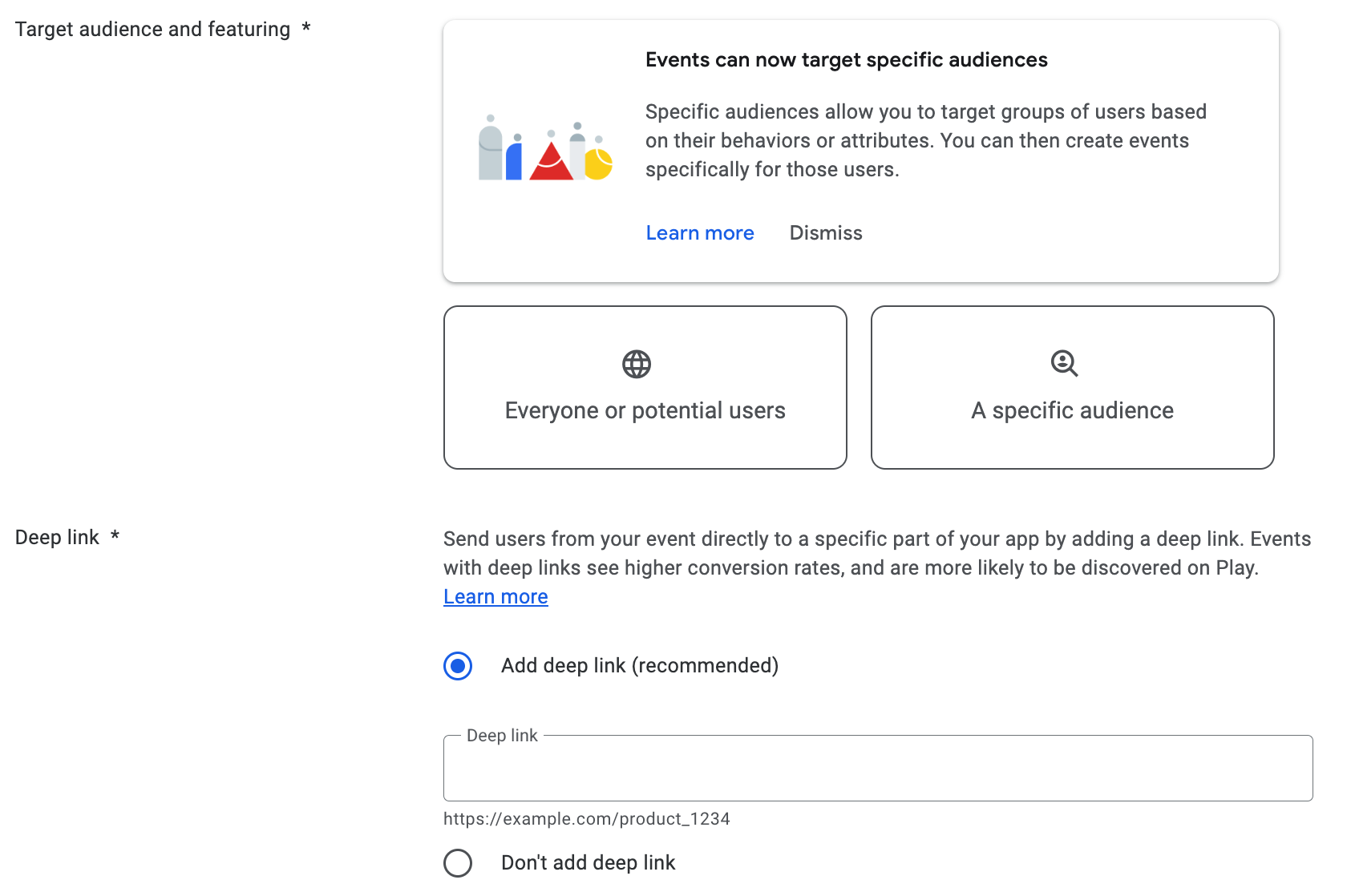The height and width of the screenshot is (896, 1347).
Task: Open Learn more about specific audiences
Action: pyautogui.click(x=700, y=233)
